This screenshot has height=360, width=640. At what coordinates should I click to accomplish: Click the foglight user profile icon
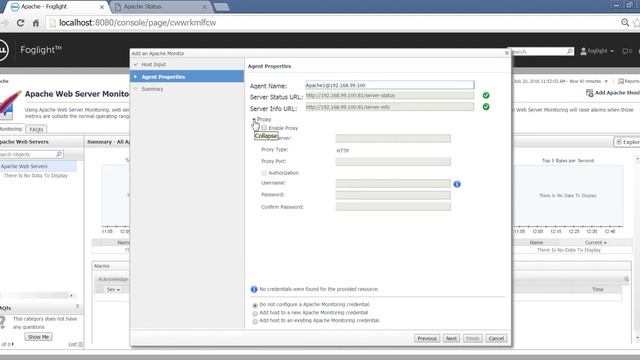click(584, 51)
